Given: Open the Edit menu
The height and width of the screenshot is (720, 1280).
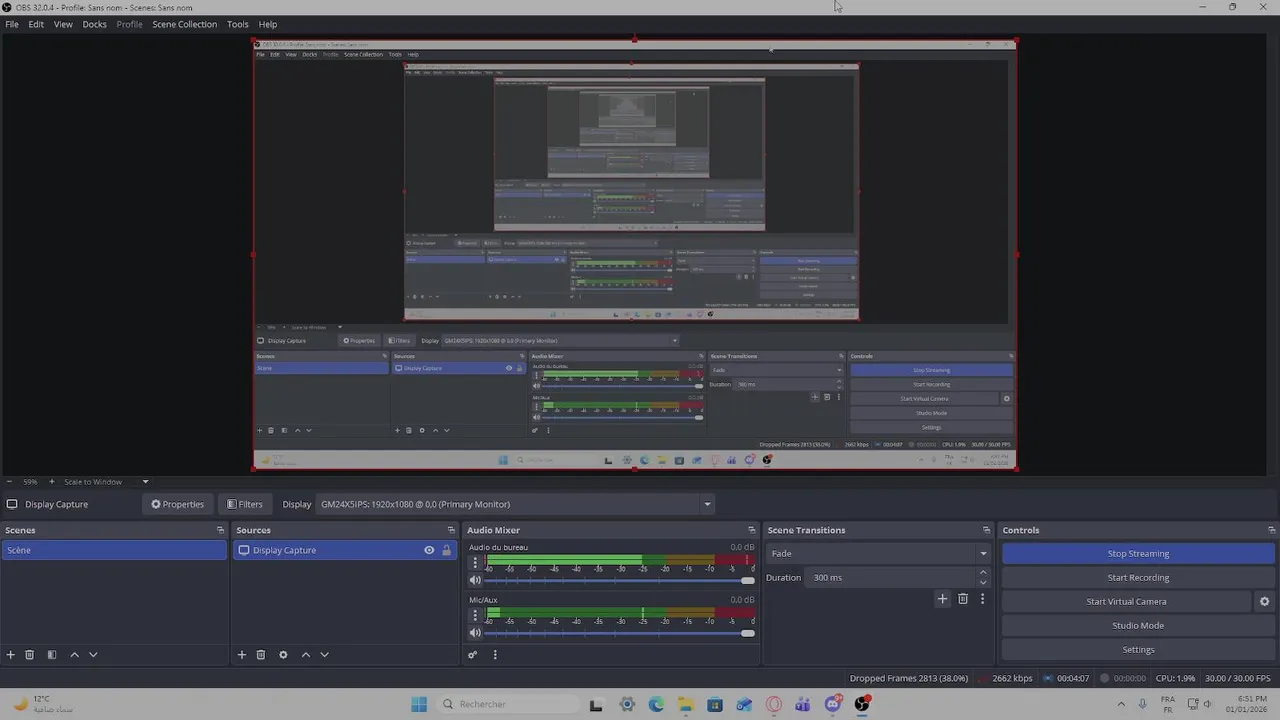Looking at the screenshot, I should 36,24.
